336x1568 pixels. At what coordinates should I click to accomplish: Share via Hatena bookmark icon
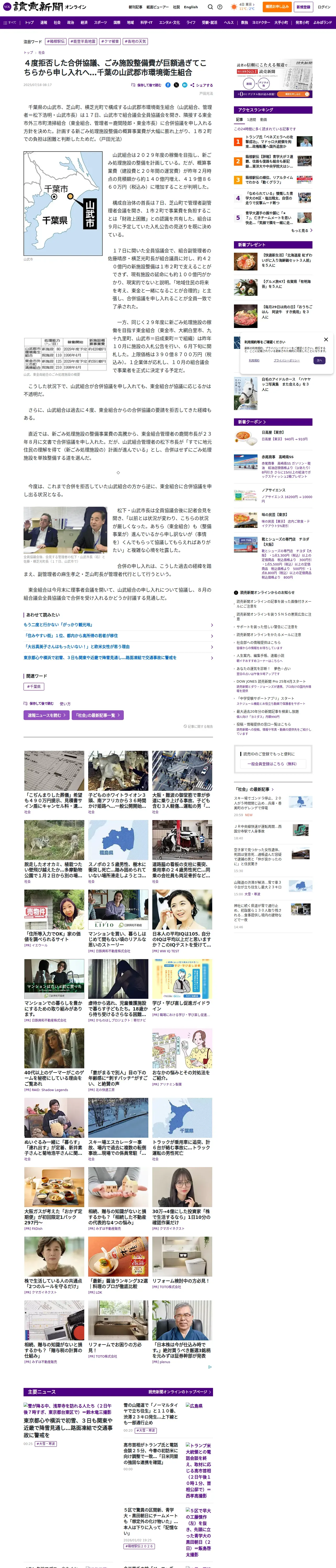[x=184, y=85]
